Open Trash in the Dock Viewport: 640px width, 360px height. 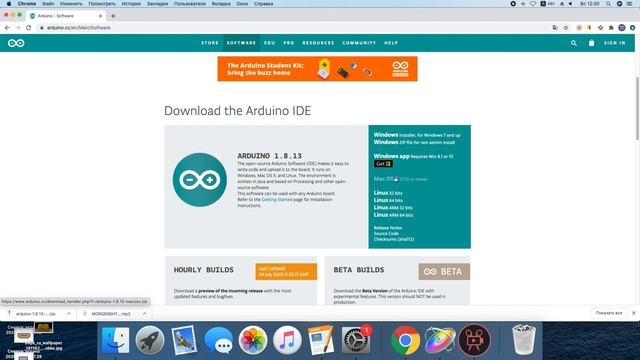pyautogui.click(x=524, y=340)
